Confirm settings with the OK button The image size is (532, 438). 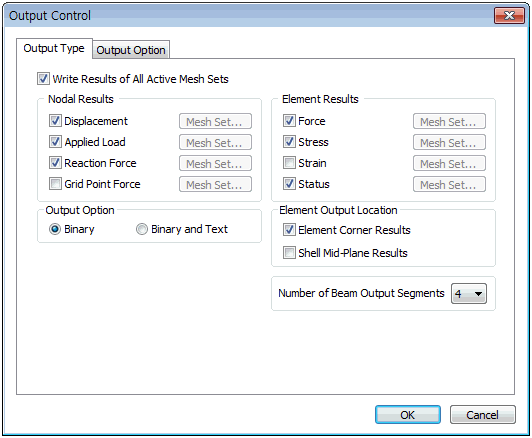[408, 415]
